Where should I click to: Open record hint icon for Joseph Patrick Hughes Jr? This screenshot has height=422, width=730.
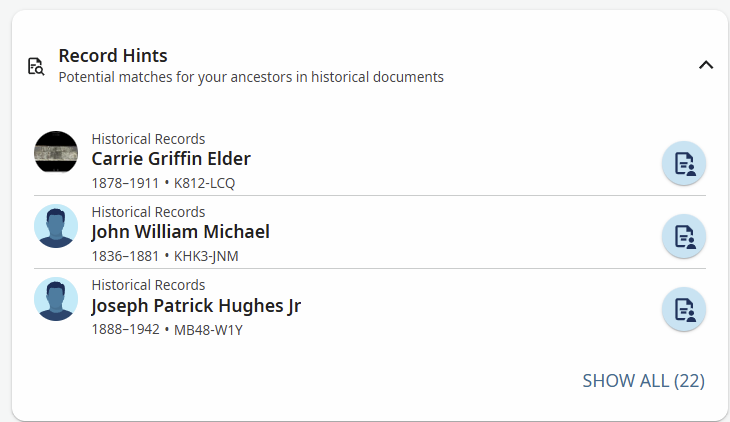684,309
